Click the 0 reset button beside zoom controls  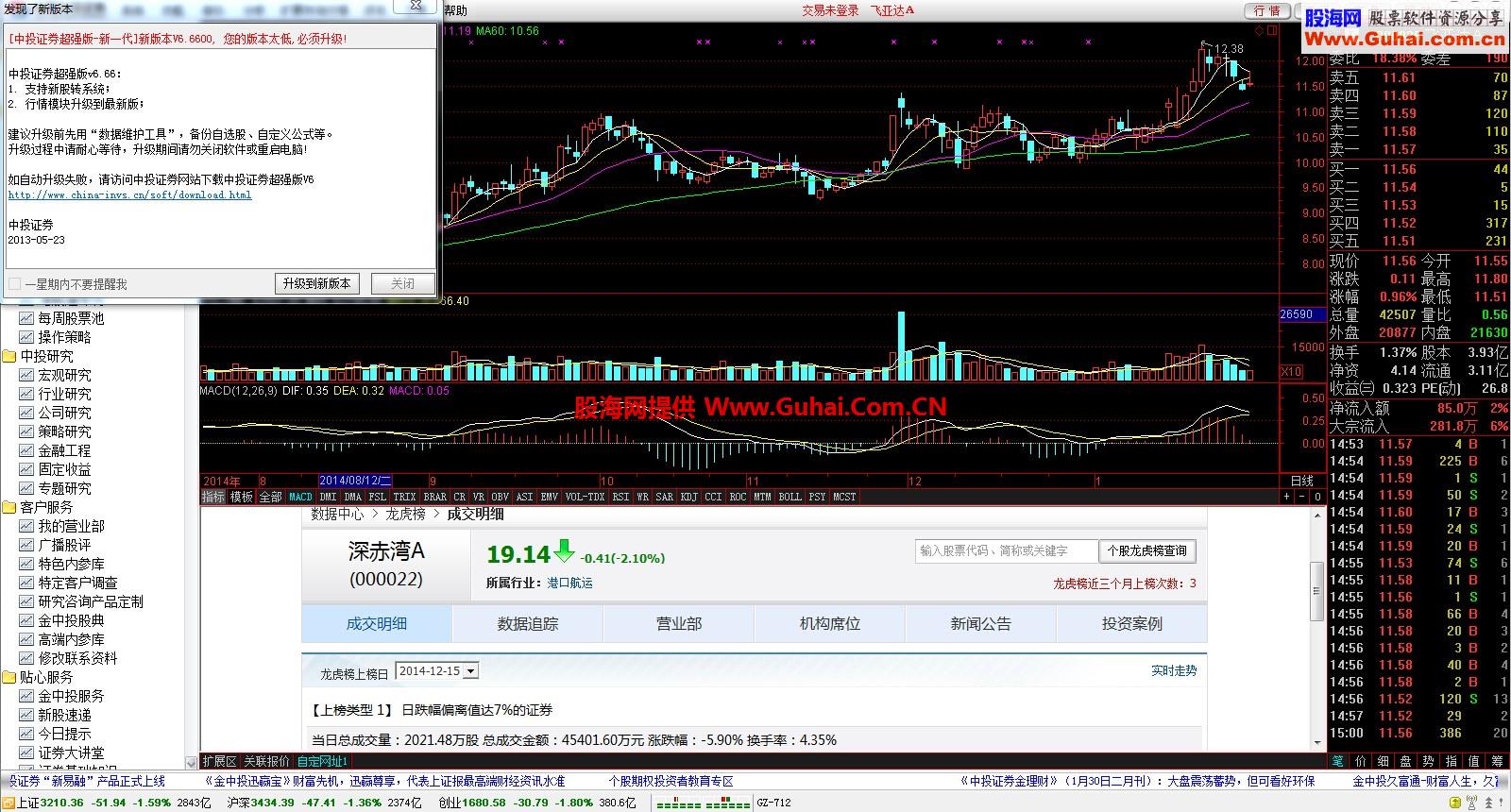coord(1317,497)
